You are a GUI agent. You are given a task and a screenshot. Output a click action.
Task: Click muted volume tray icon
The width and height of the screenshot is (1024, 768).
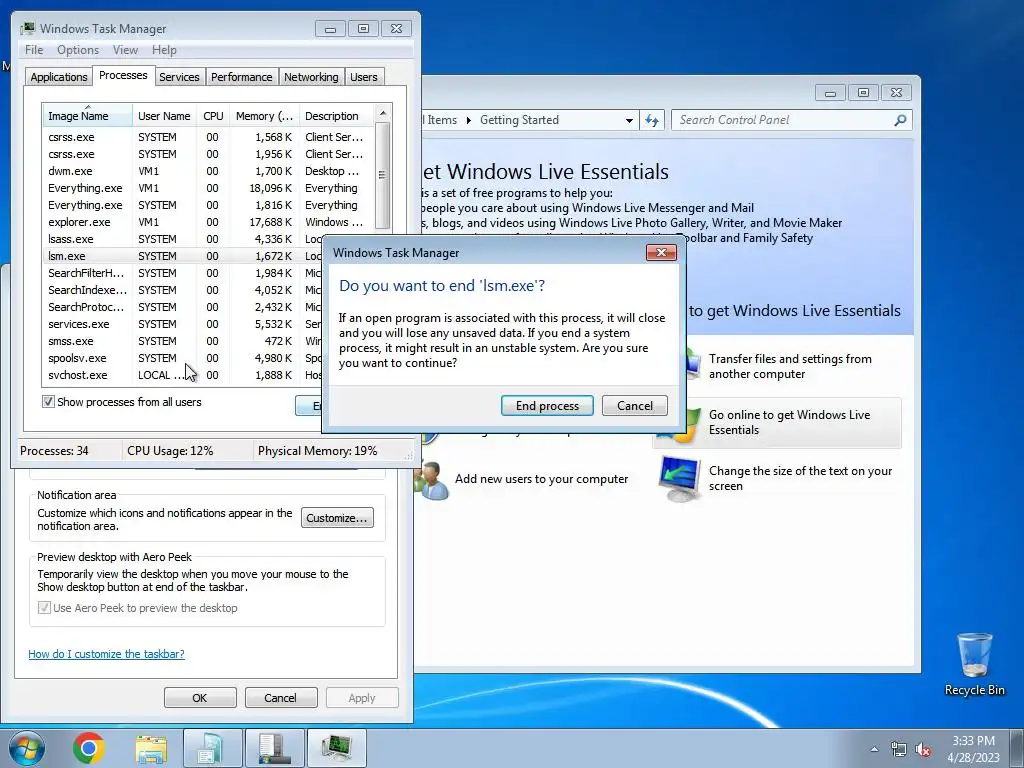[x=923, y=749]
